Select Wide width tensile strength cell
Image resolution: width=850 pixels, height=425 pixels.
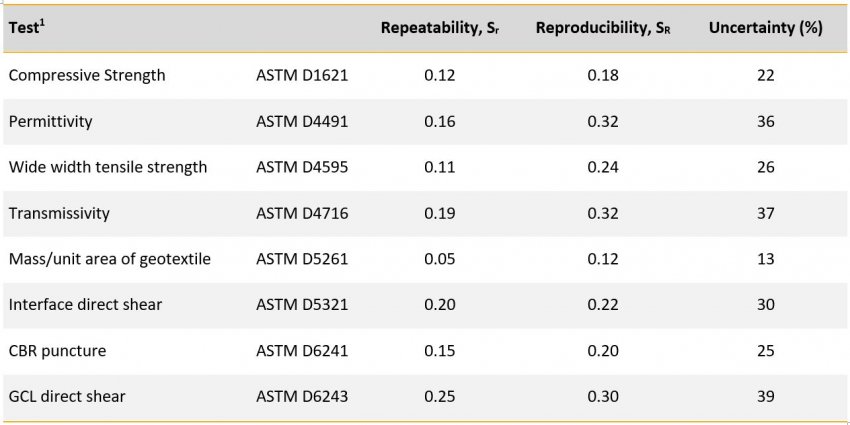108,167
